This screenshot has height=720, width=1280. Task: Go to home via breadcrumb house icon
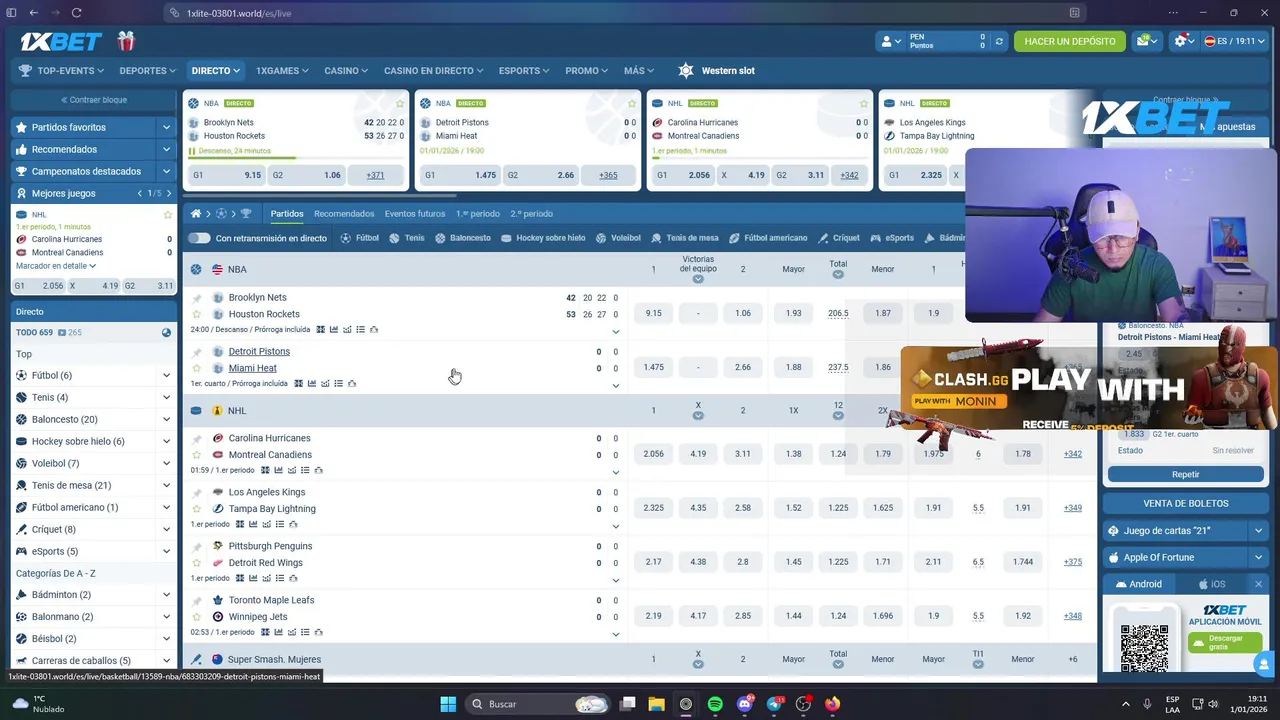point(196,213)
